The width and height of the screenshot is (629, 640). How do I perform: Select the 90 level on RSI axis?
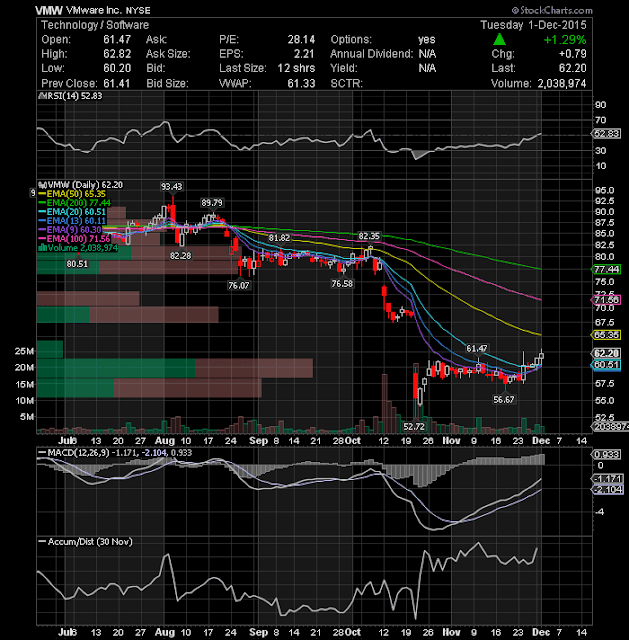click(600, 105)
